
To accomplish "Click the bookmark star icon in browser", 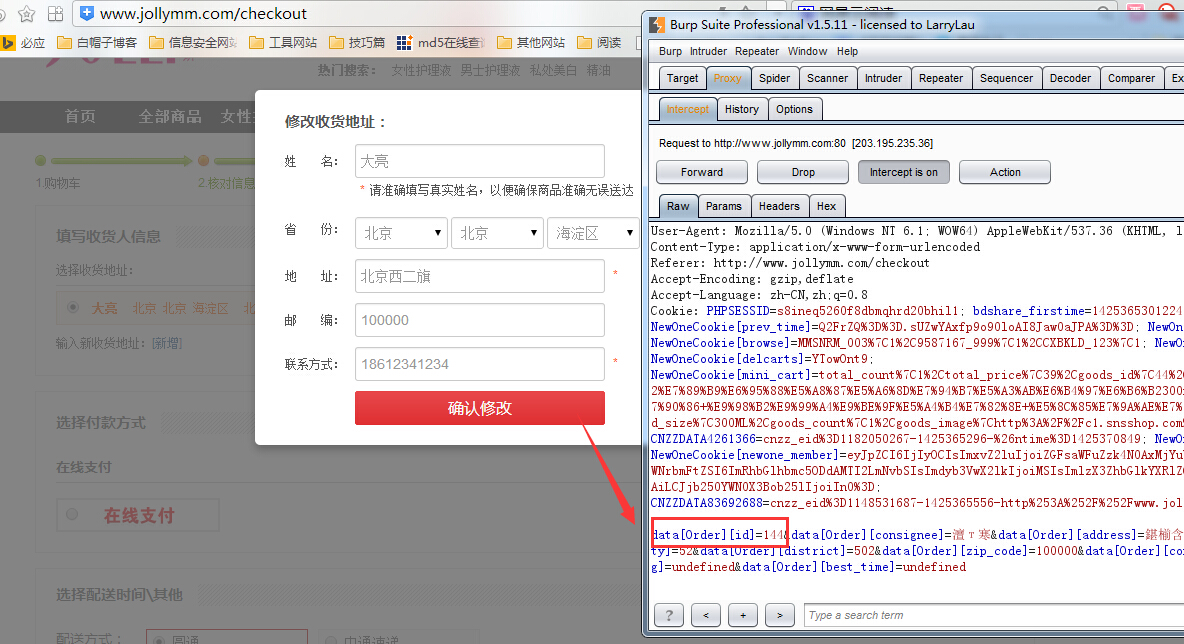I will (26, 14).
